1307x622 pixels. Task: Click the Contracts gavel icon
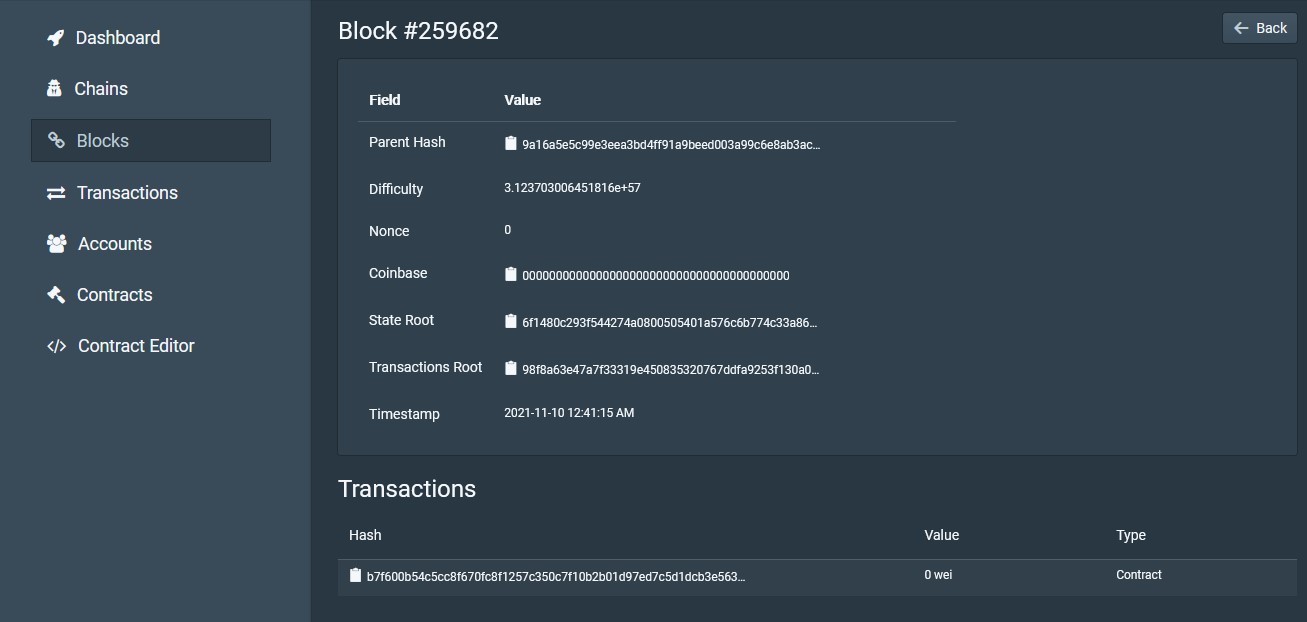[x=56, y=295]
